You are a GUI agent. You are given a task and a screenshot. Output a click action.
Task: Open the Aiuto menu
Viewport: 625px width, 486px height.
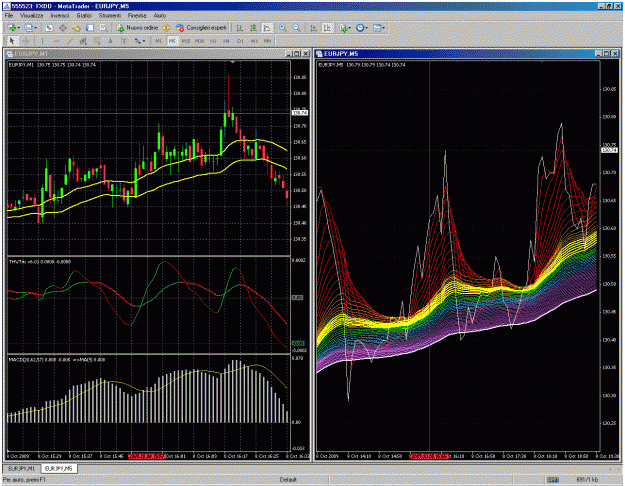point(160,15)
